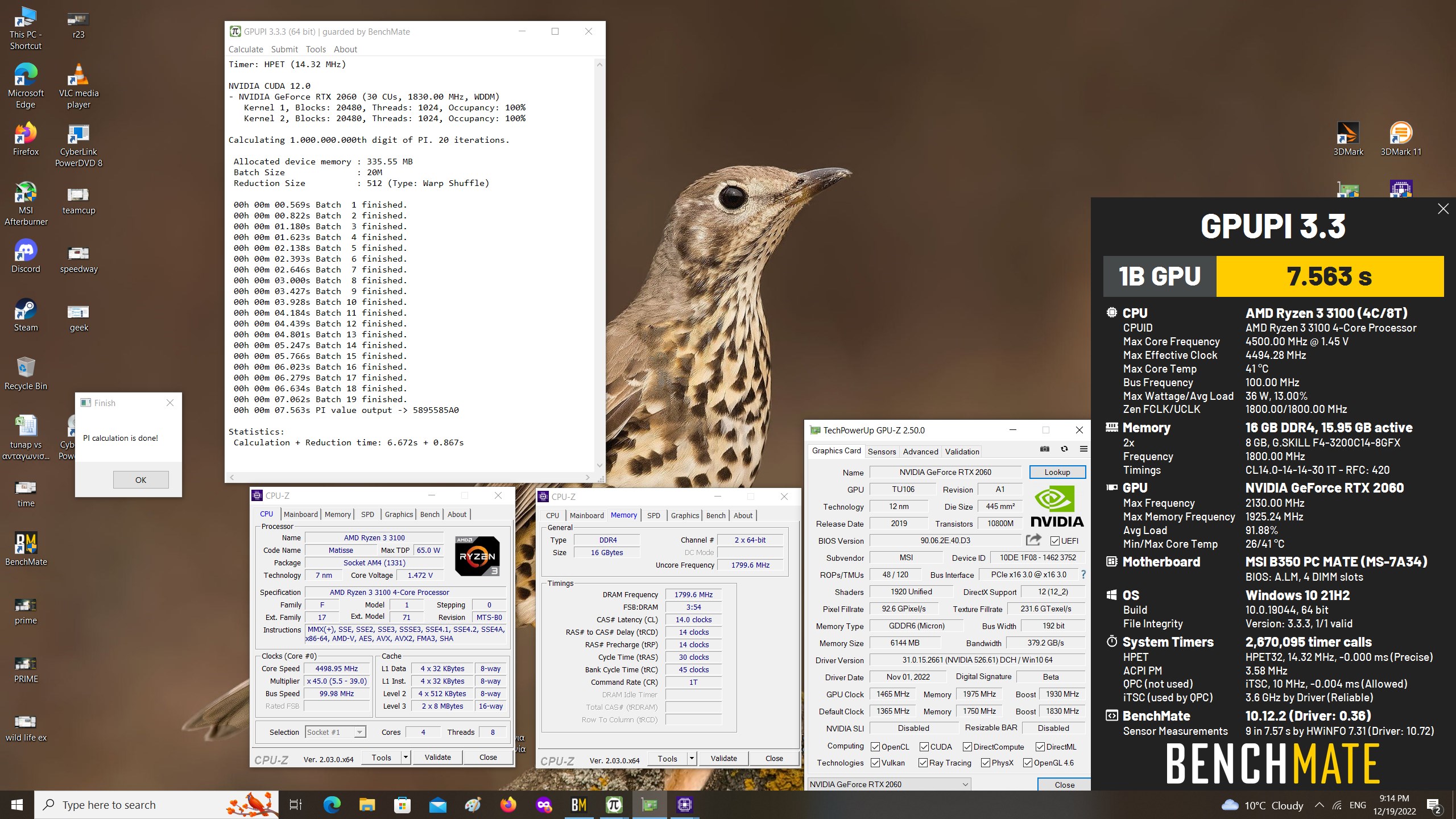This screenshot has width=1456, height=819.
Task: Open the notification center
Action: point(1434,805)
